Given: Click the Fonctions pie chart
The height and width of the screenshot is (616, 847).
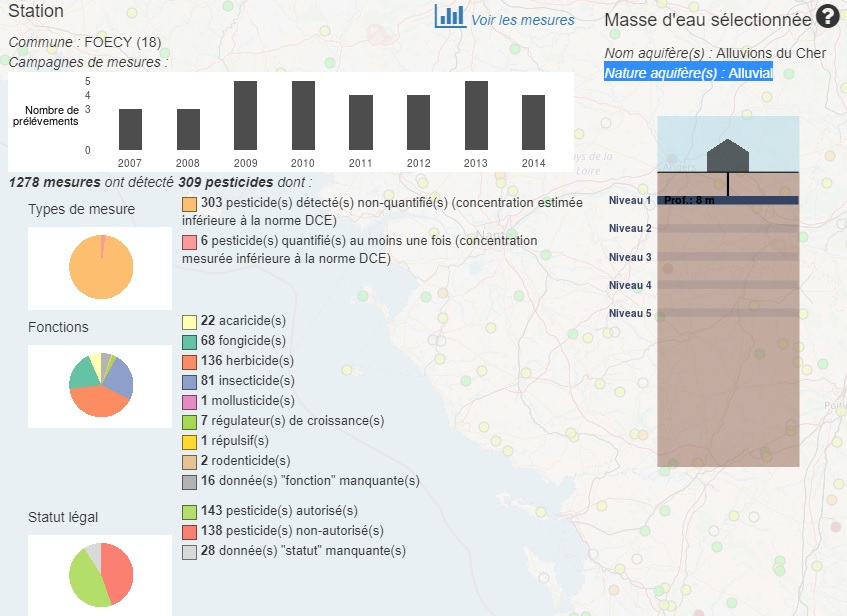Looking at the screenshot, I should pos(100,385).
